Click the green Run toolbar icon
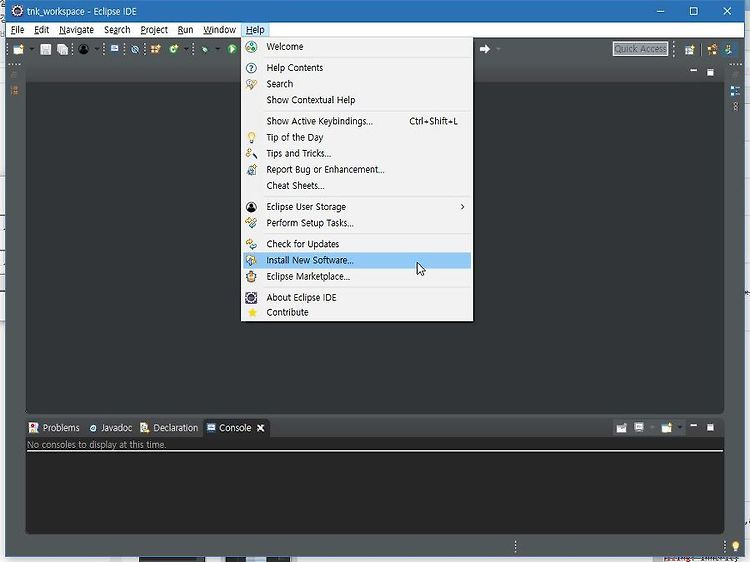The height and width of the screenshot is (562, 750). [x=232, y=49]
